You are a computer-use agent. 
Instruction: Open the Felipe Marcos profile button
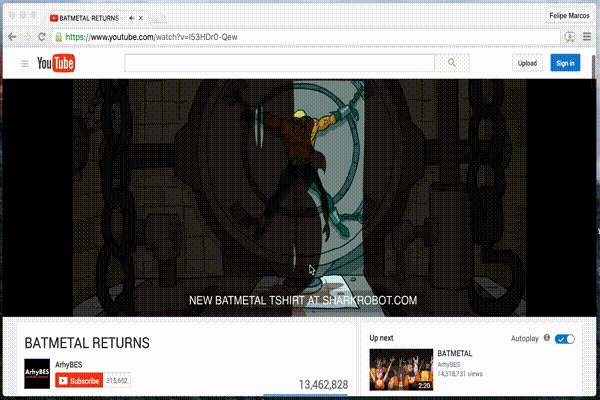[569, 16]
